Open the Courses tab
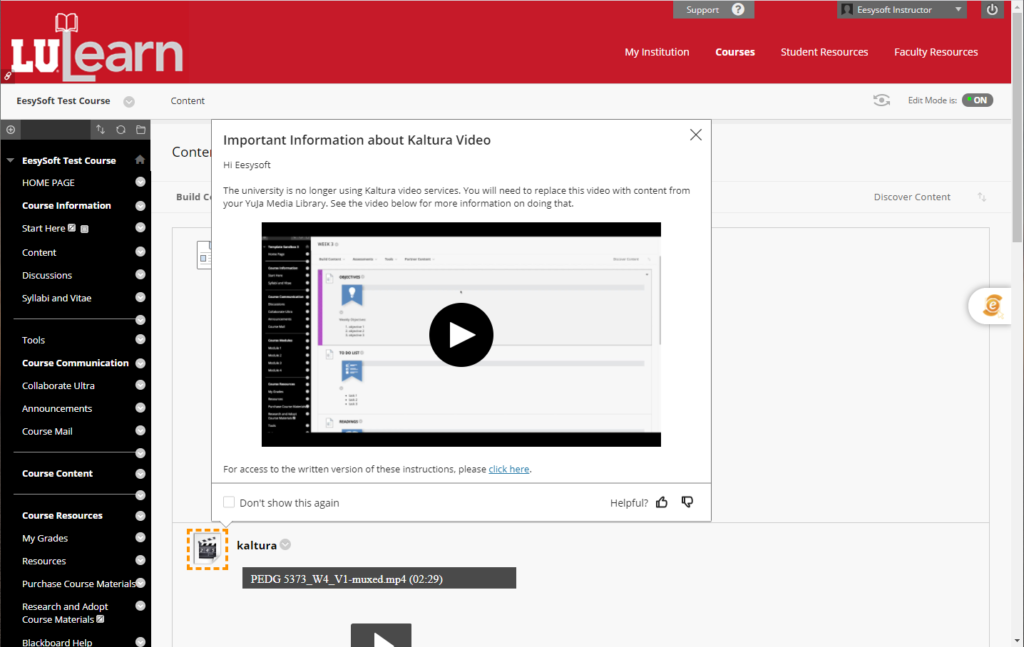This screenshot has height=647, width=1024. [x=735, y=52]
